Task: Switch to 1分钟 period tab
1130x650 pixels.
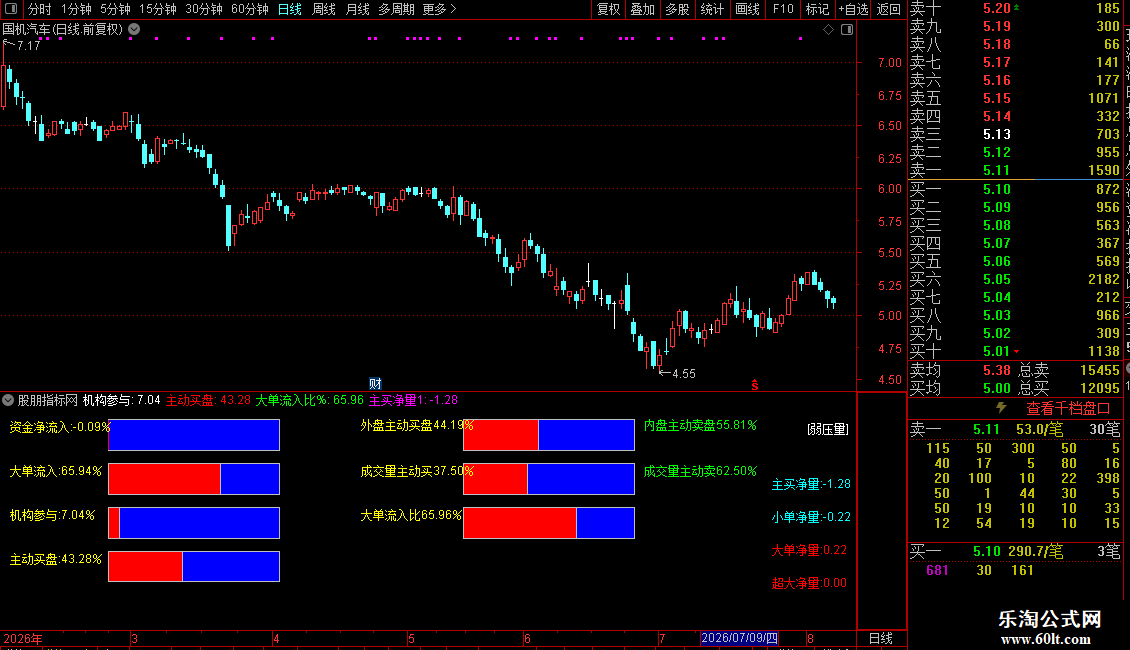Action: tap(76, 9)
